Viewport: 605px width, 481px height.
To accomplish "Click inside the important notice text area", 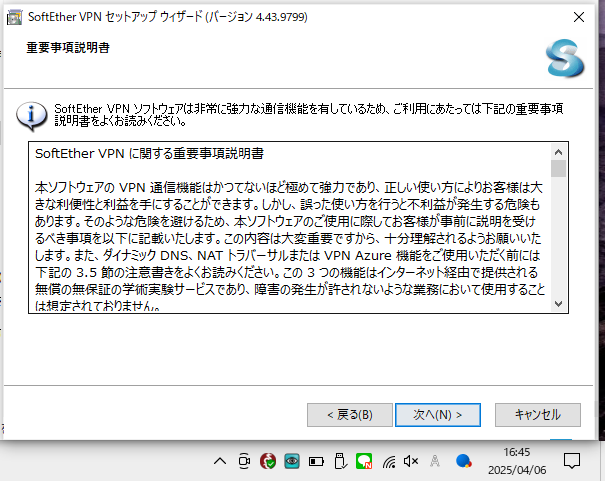I will (x=290, y=228).
